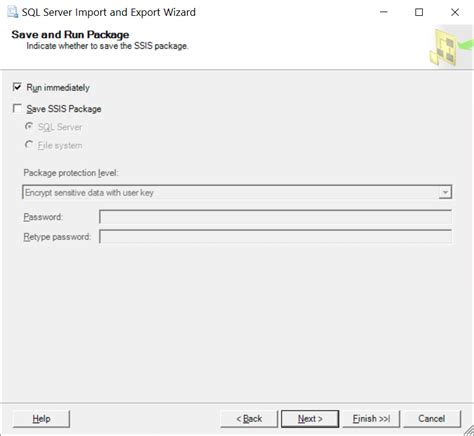Image resolution: width=474 pixels, height=436 pixels.
Task: Select the File system radio option
Action: tap(29, 145)
